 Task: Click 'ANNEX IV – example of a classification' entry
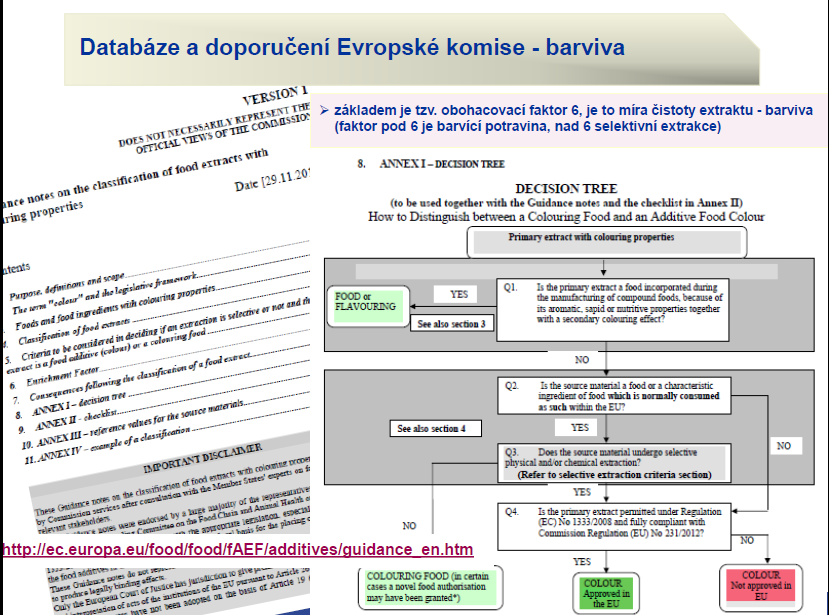pos(113,444)
